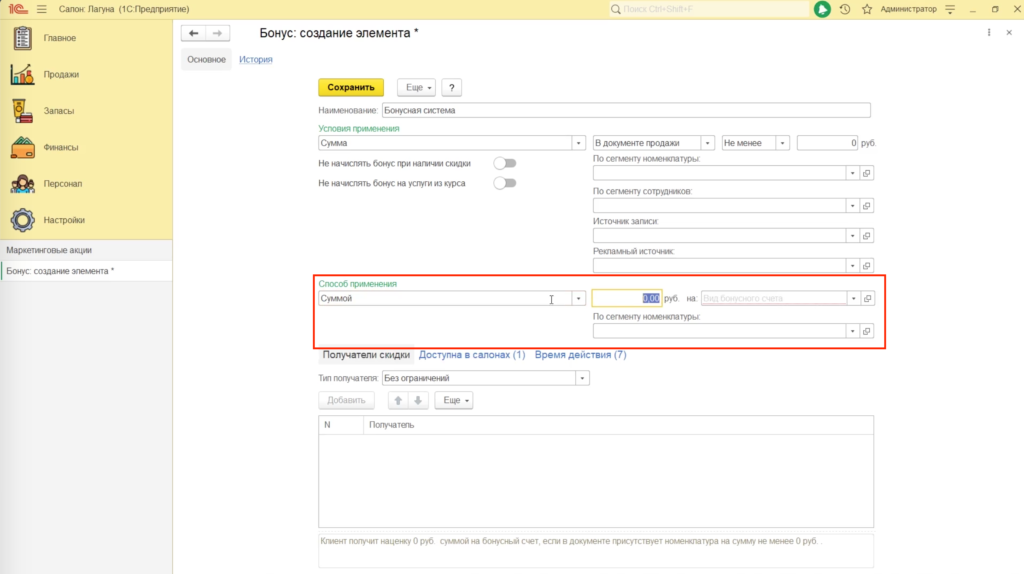Open the Продажи section icon

click(x=22, y=74)
